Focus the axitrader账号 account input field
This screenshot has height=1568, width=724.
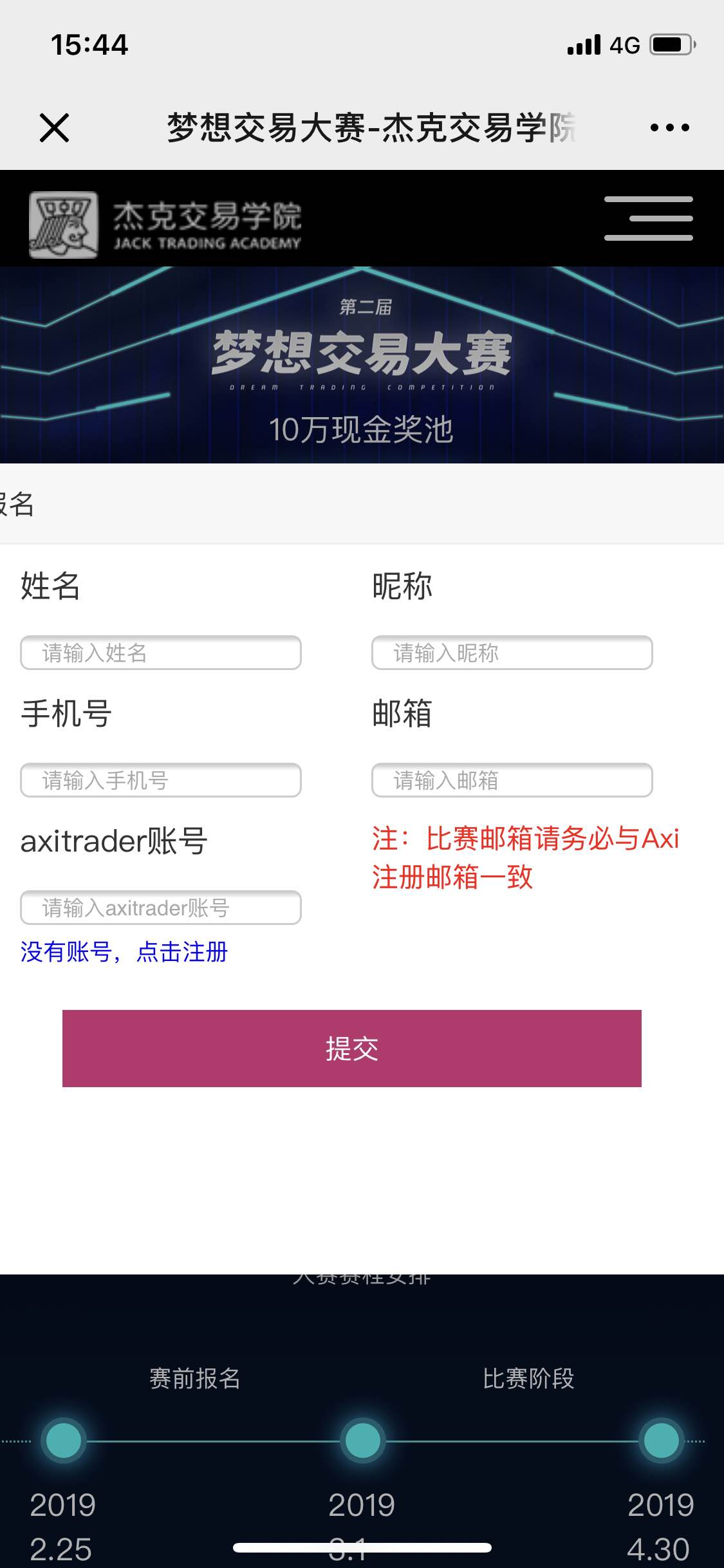point(161,908)
